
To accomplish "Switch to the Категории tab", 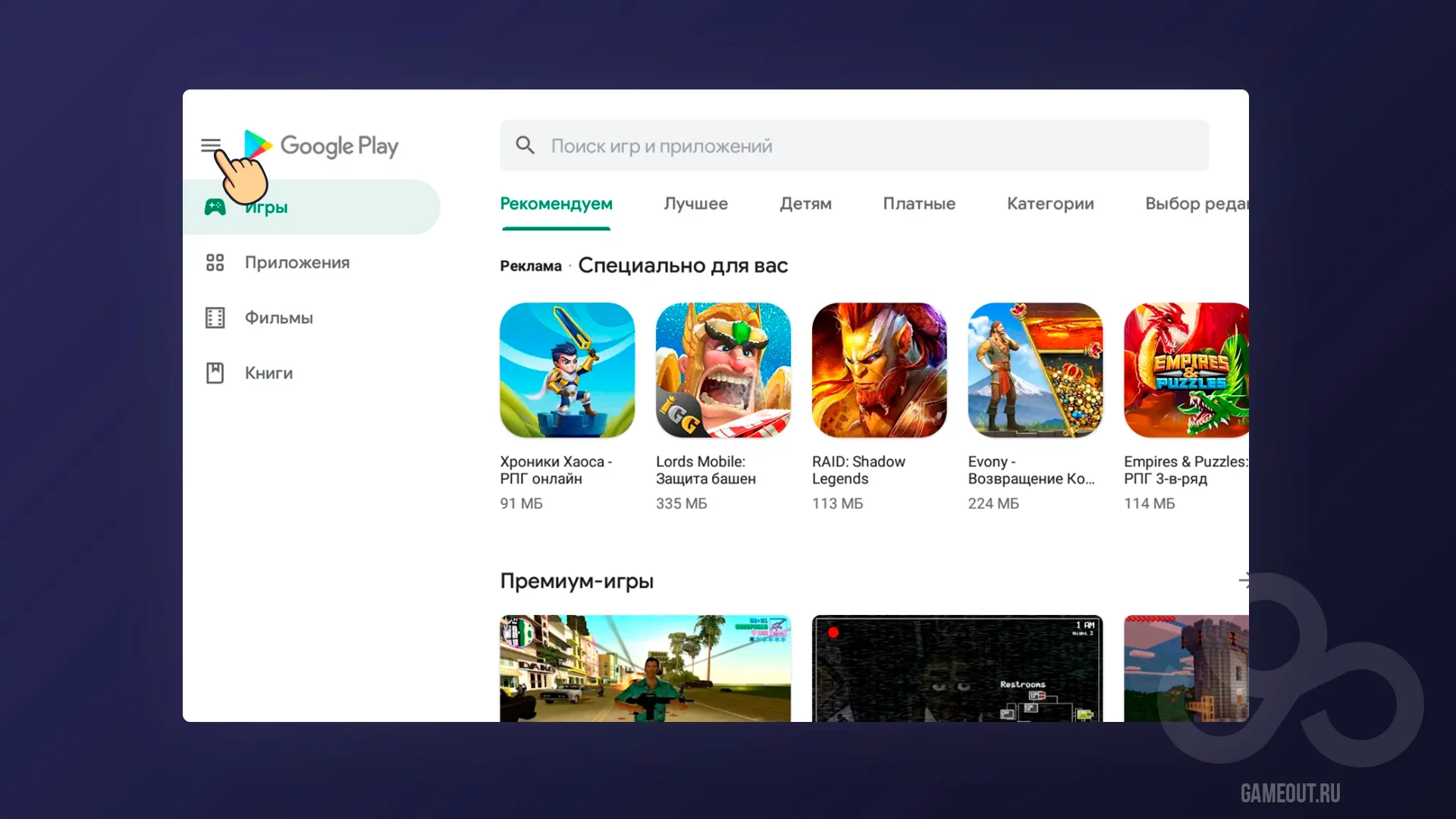I will [x=1050, y=203].
